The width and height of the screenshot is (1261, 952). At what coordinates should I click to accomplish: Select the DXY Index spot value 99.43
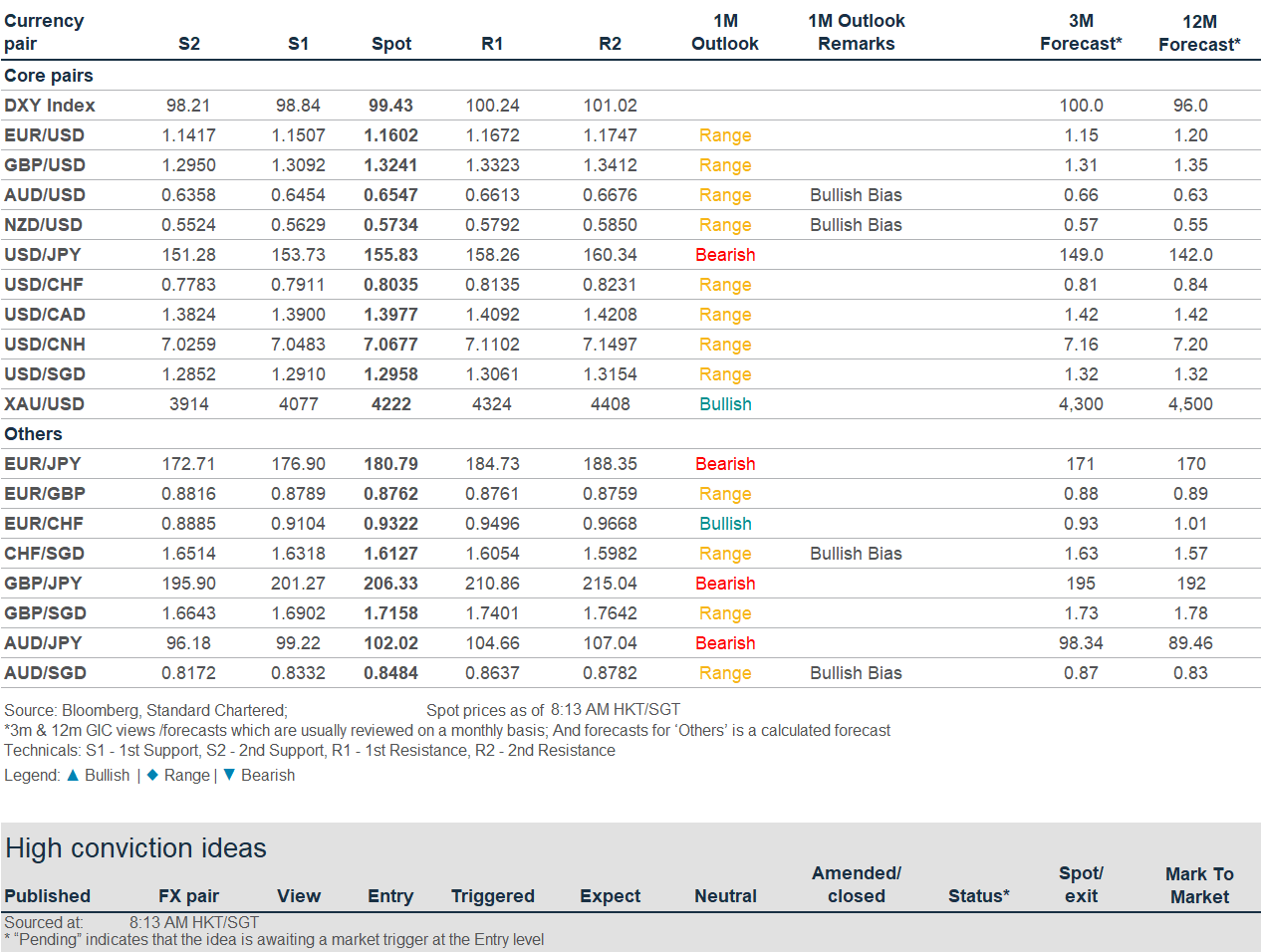point(390,106)
